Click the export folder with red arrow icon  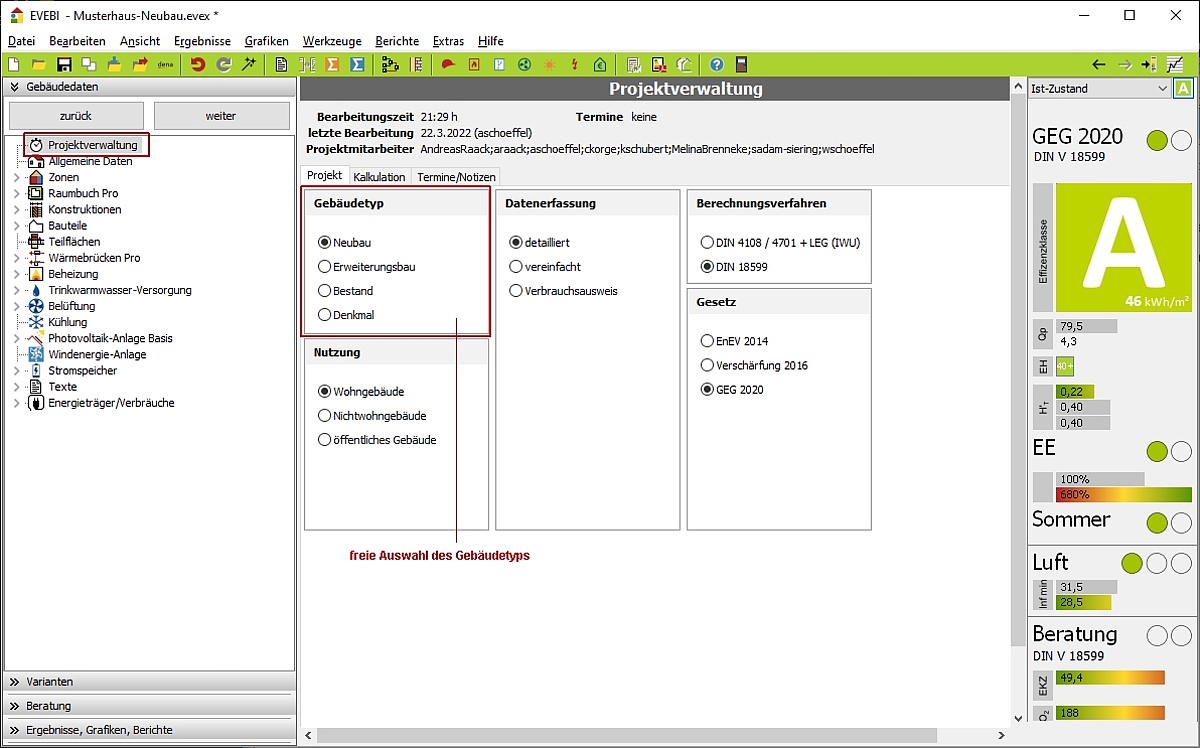pos(140,65)
